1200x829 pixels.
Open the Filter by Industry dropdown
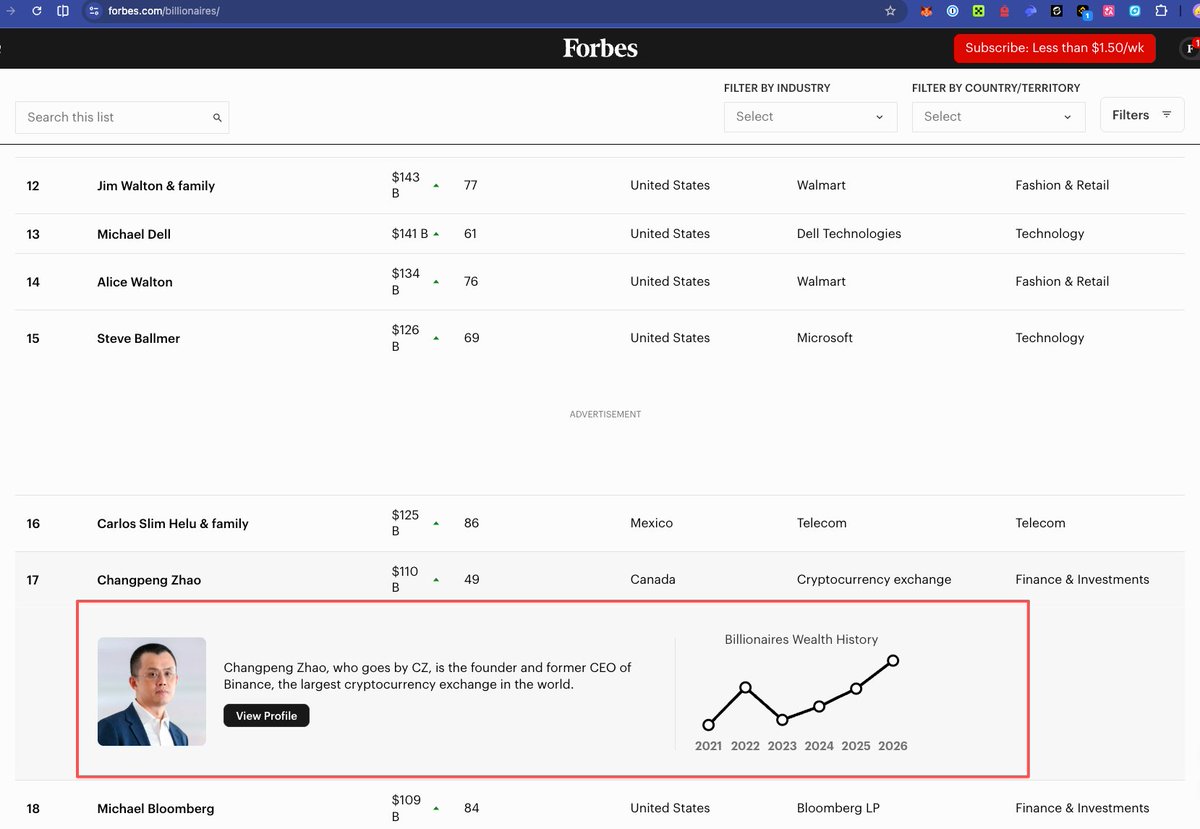(x=810, y=117)
